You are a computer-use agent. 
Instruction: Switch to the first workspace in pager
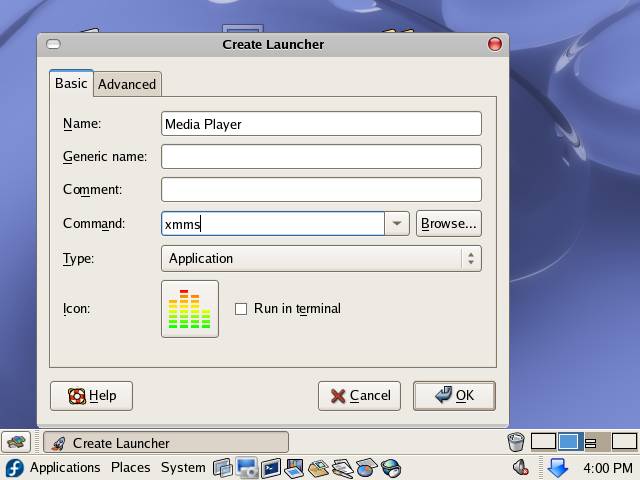tap(543, 441)
